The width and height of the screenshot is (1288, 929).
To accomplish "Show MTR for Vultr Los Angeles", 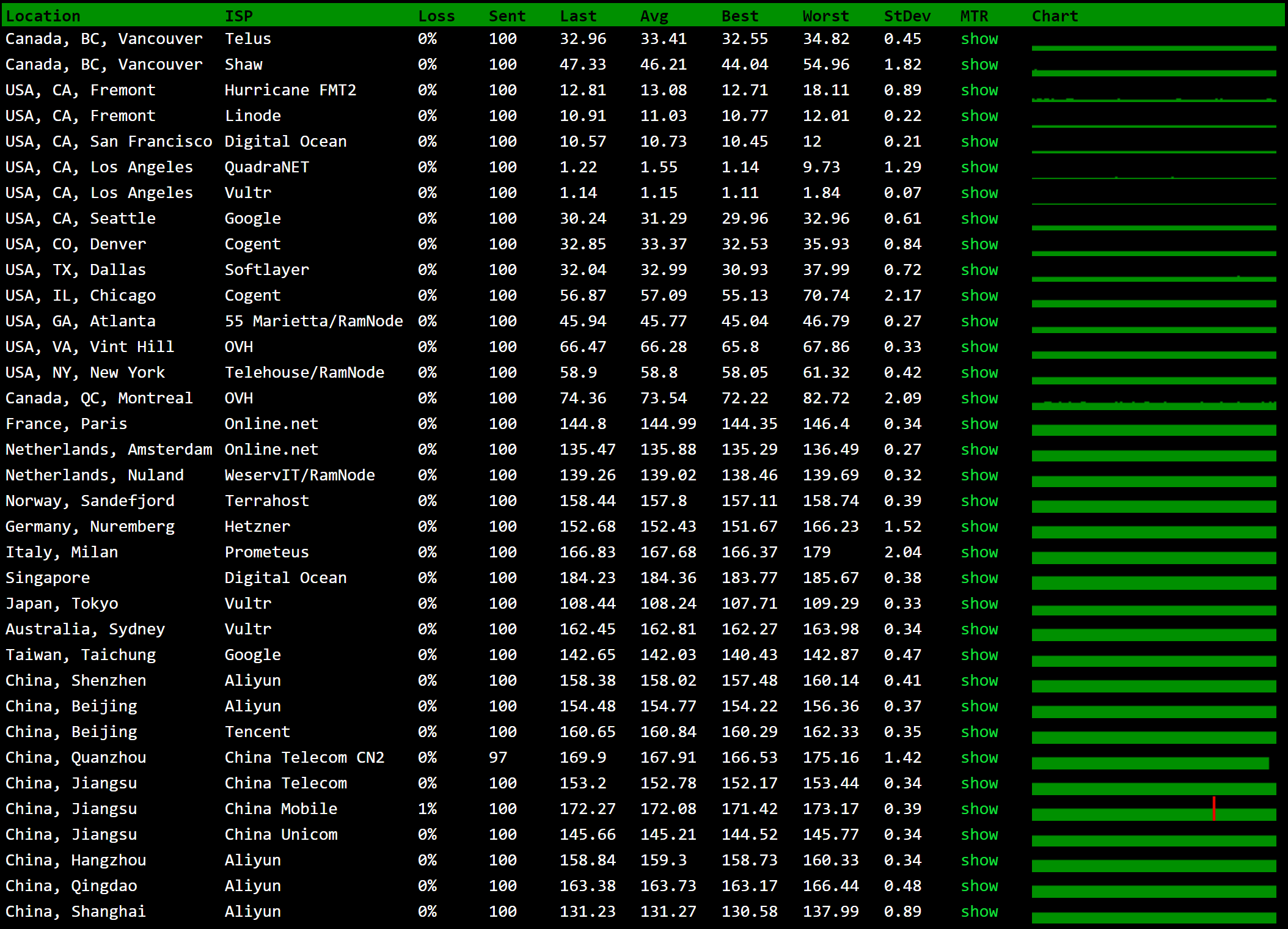I will click(x=979, y=193).
